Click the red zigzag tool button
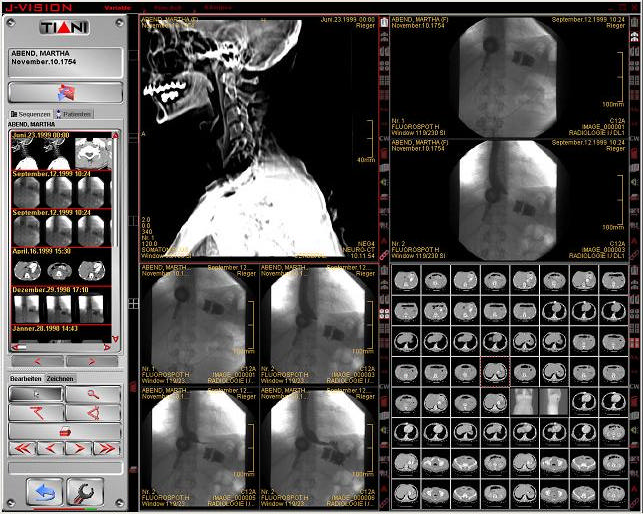Viewport: 643px width, 514px height. (36, 412)
